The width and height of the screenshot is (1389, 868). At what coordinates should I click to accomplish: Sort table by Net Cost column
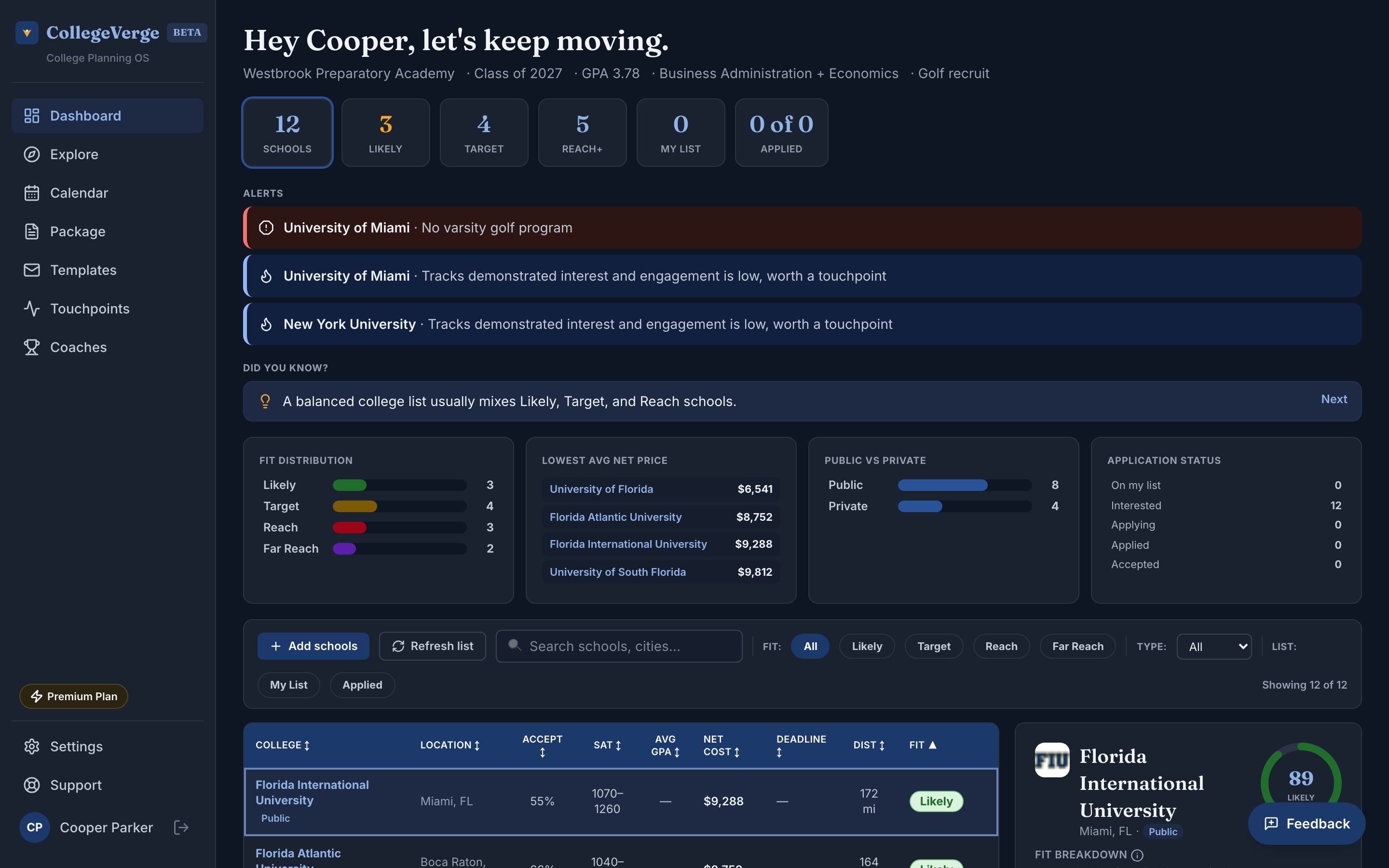click(722, 745)
